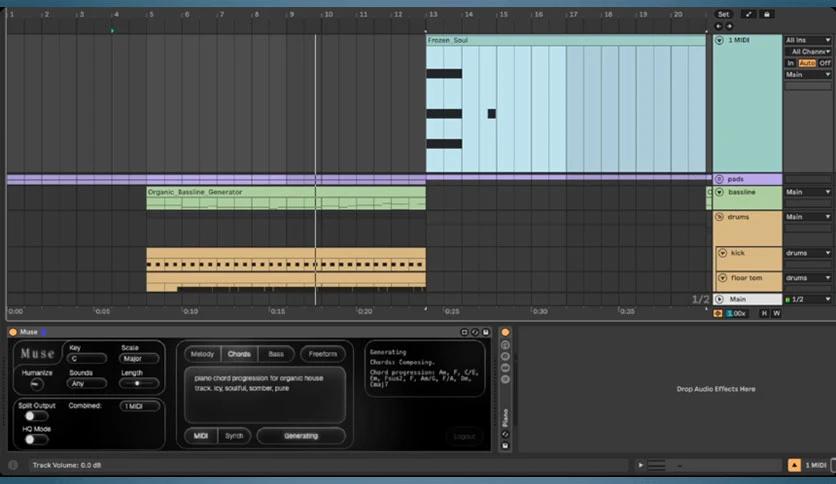Switch to the Chords tab
This screenshot has width=836, height=484.
click(239, 354)
